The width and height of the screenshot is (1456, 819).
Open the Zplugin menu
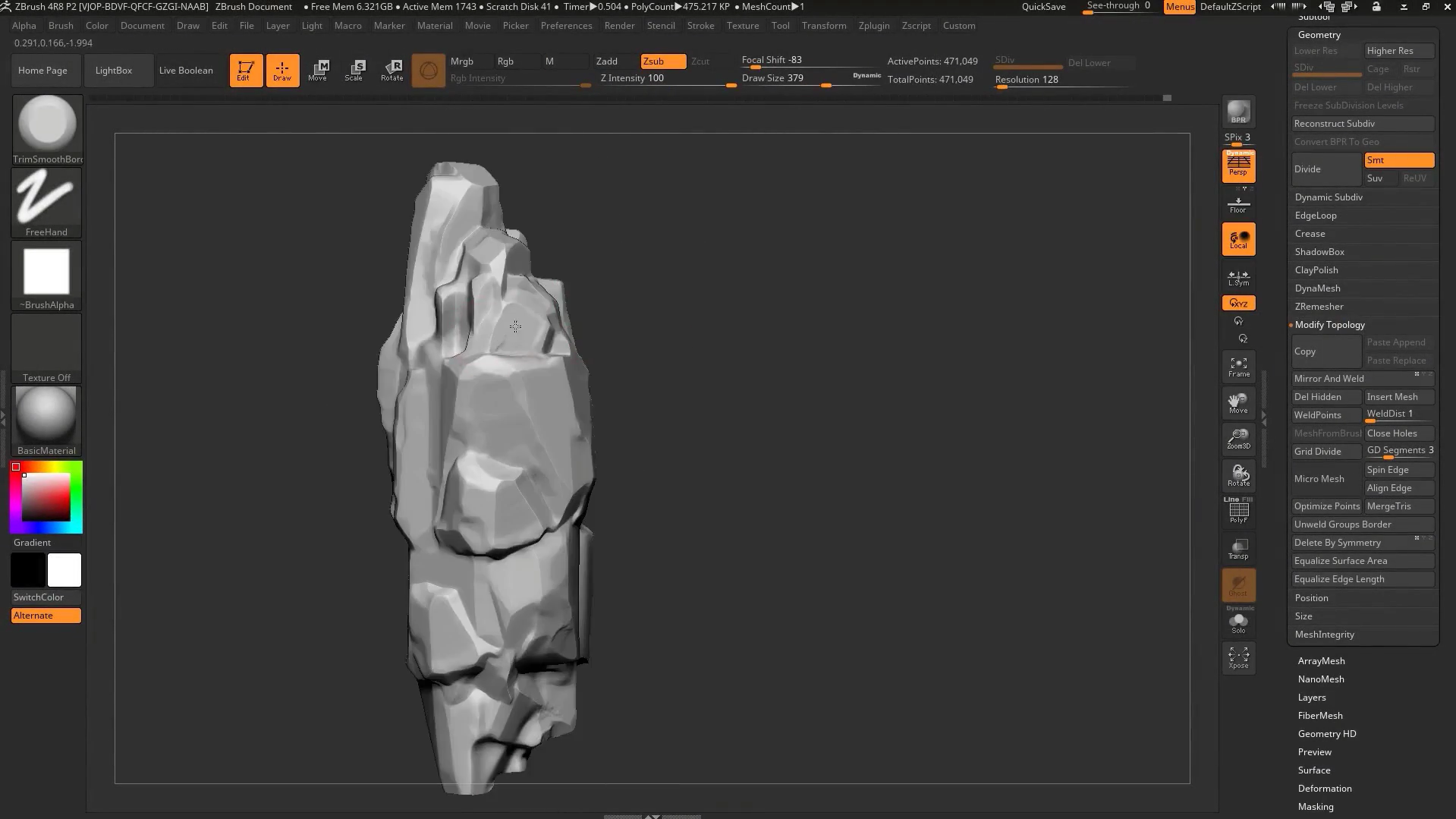click(873, 26)
